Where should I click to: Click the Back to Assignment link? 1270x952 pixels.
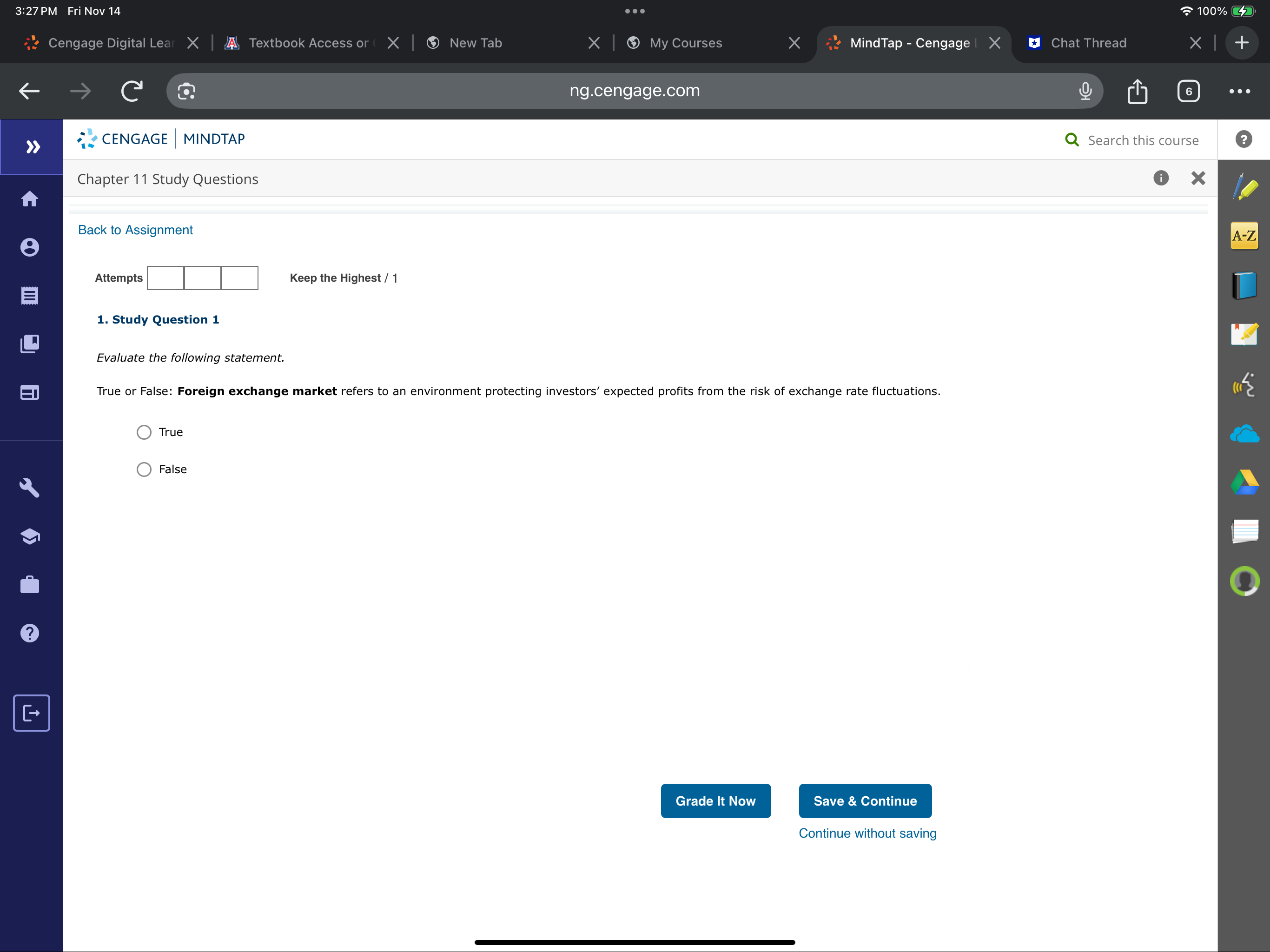point(135,230)
